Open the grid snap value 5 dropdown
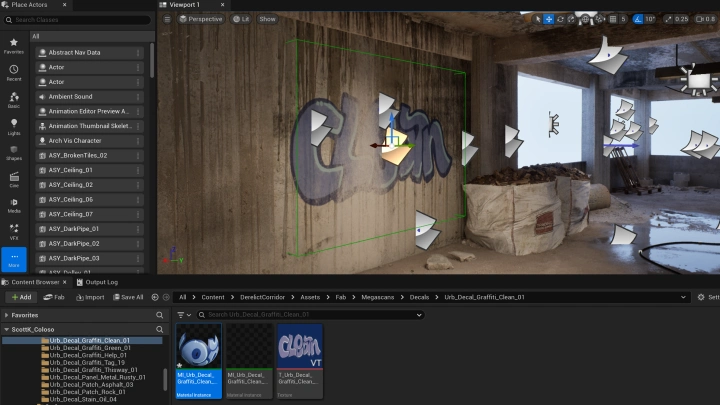Viewport: 720px width, 405px height. 623,19
